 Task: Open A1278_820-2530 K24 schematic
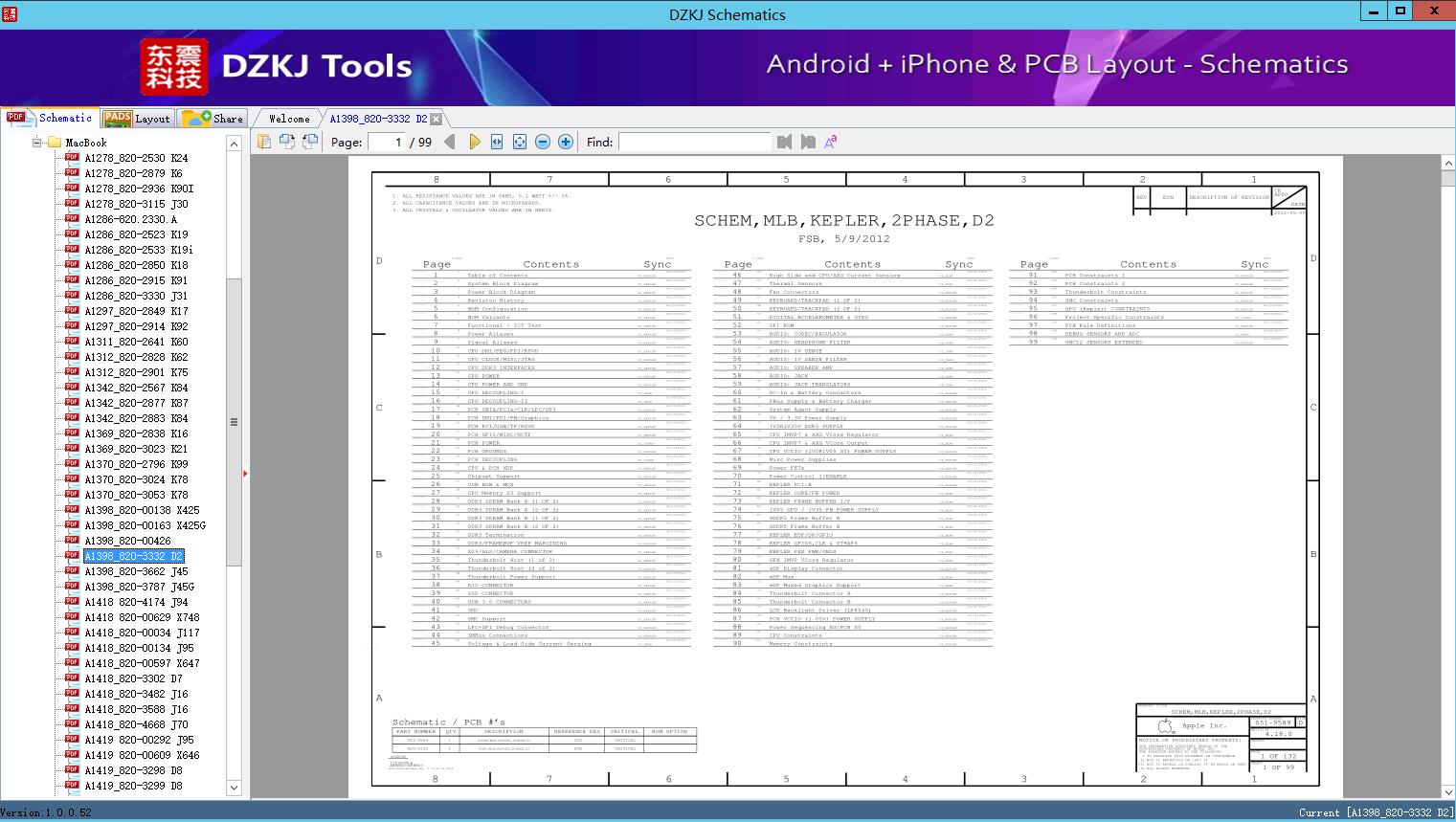(x=136, y=158)
